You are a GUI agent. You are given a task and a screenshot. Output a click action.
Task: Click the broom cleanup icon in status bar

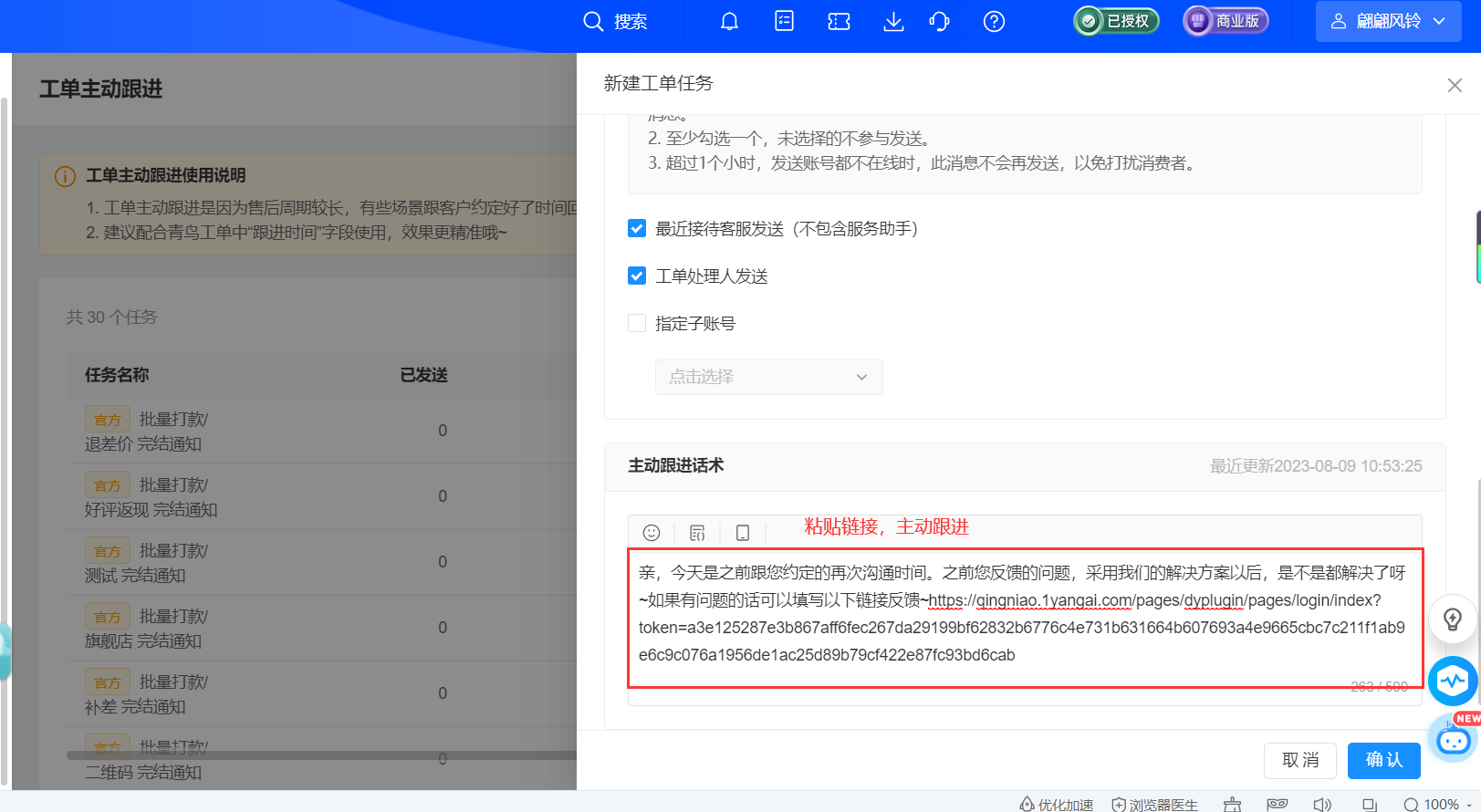1233,804
